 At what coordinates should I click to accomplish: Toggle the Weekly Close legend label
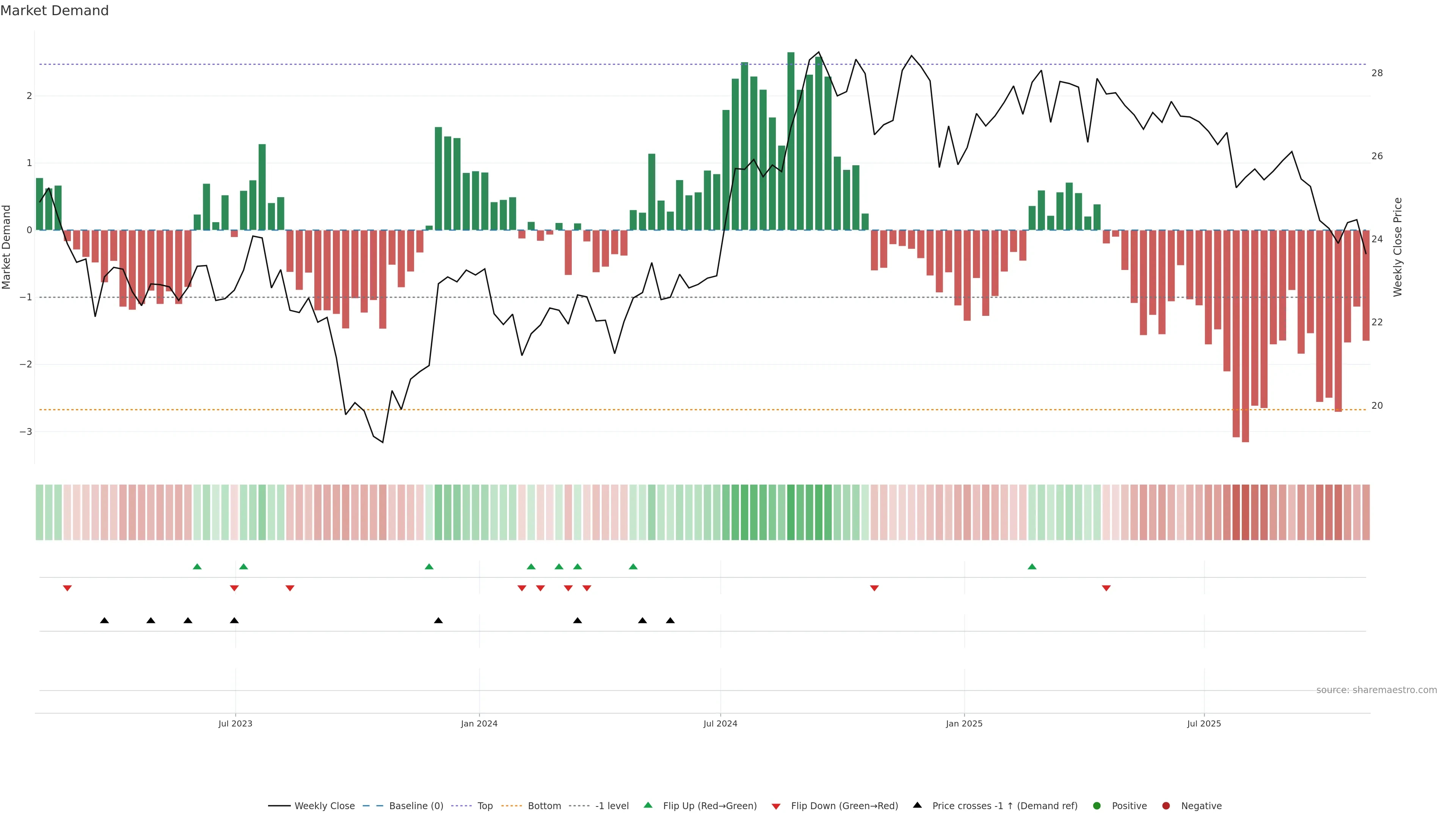(x=325, y=805)
